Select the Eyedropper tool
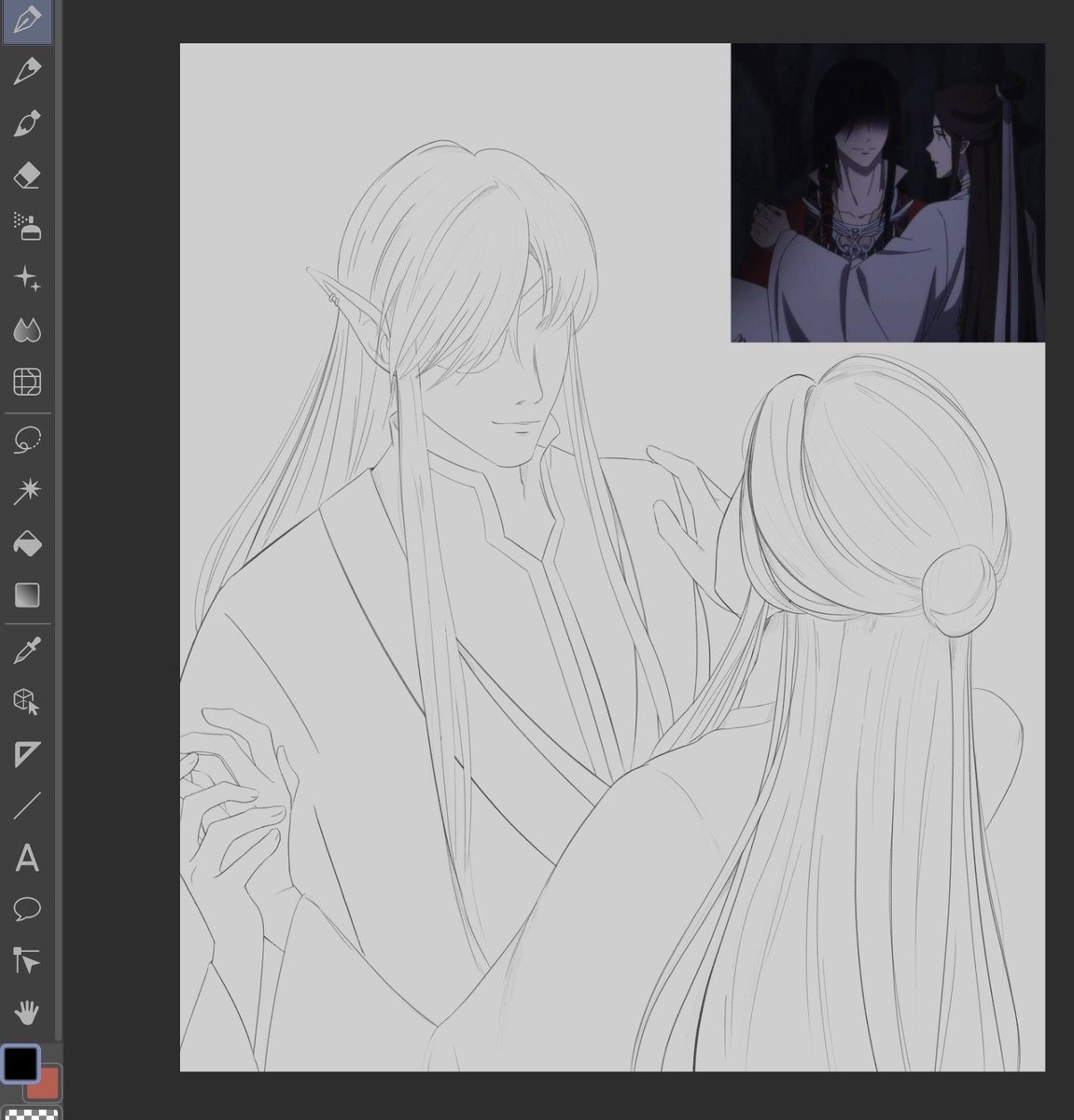The image size is (1074, 1120). tap(27, 651)
